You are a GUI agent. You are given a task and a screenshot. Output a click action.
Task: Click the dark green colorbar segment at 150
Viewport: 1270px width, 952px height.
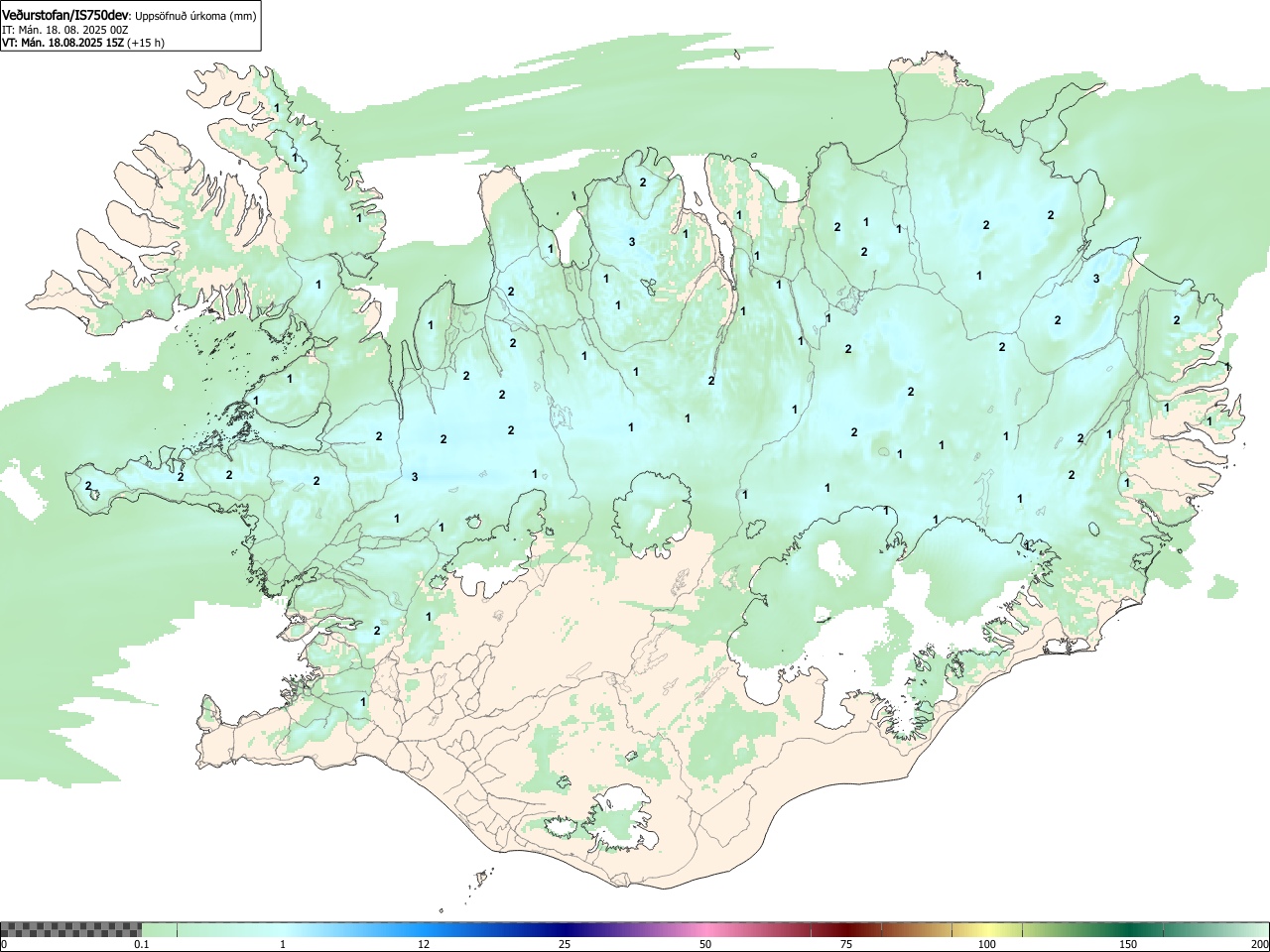tap(1127, 929)
